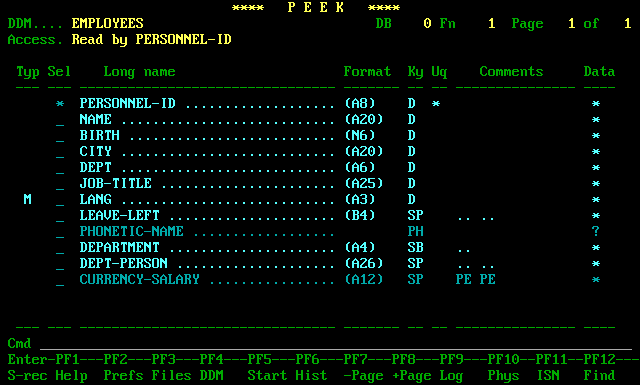Click the DDM function key label
Image resolution: width=640 pixels, height=385 pixels.
point(211,375)
